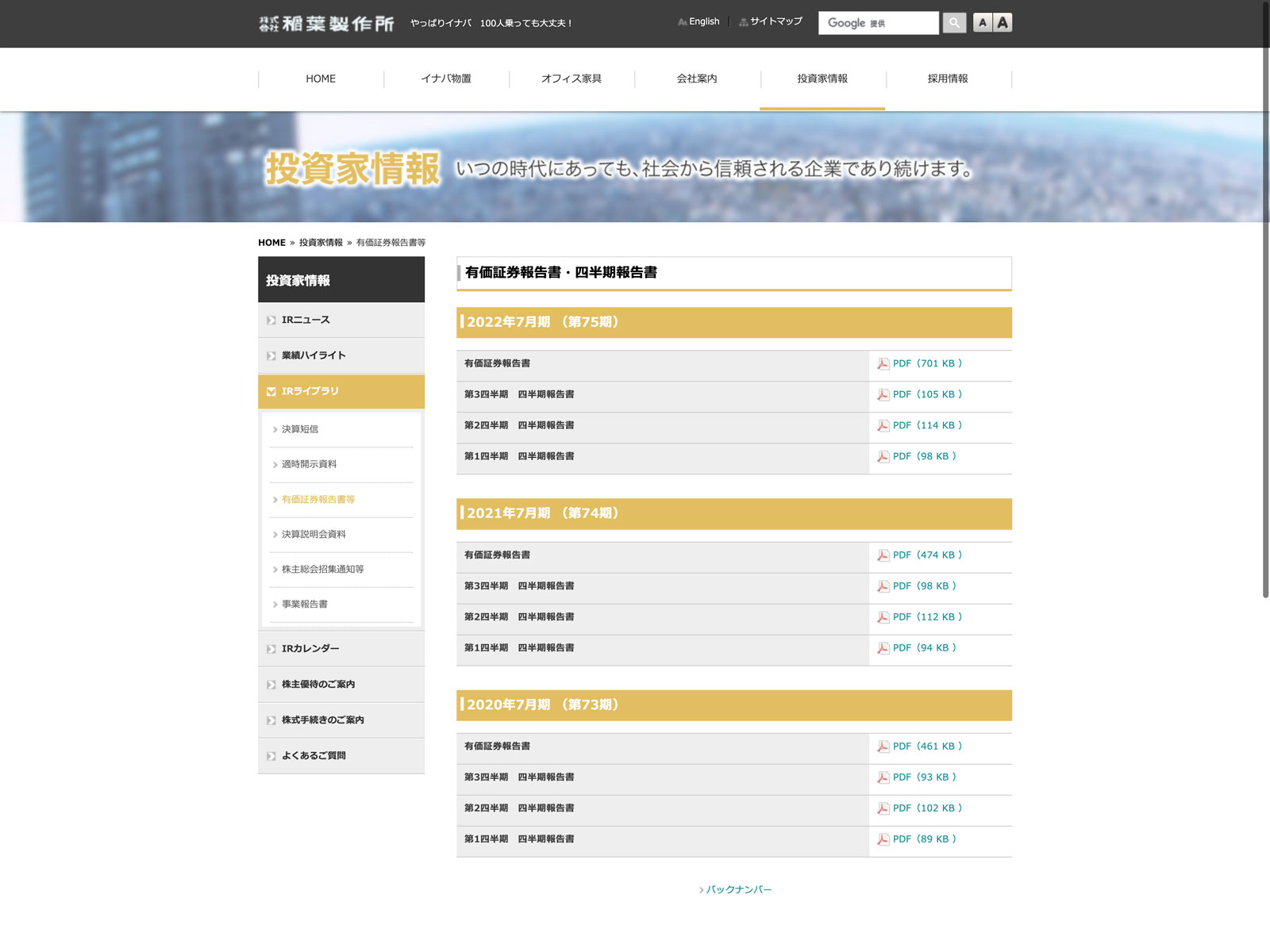Click the magnifier search button in header
The height and width of the screenshot is (952, 1270).
(x=954, y=23)
